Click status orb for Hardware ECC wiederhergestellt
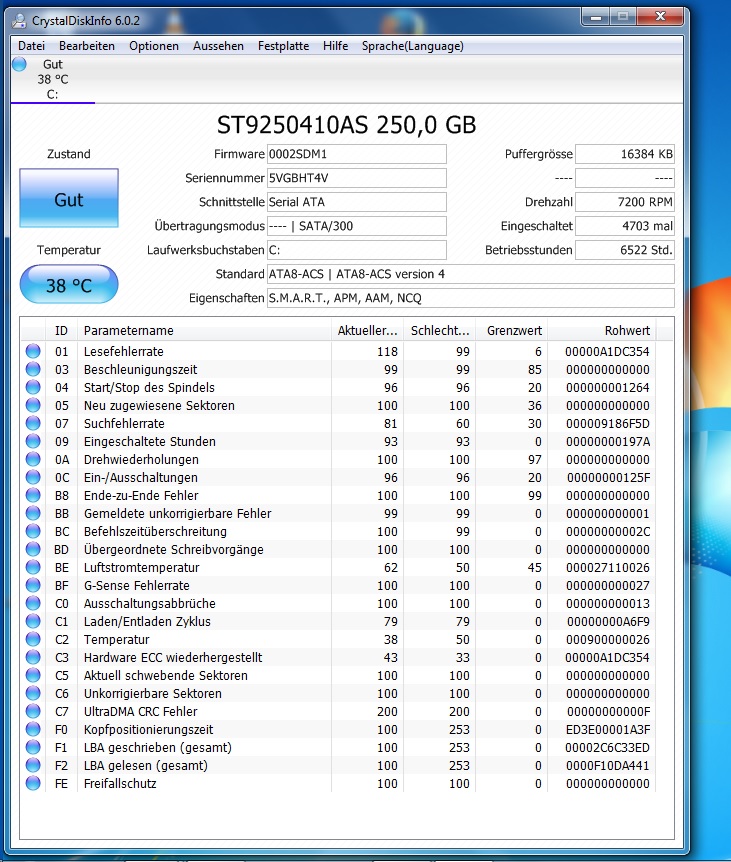Viewport: 731px width, 862px height. (33, 657)
